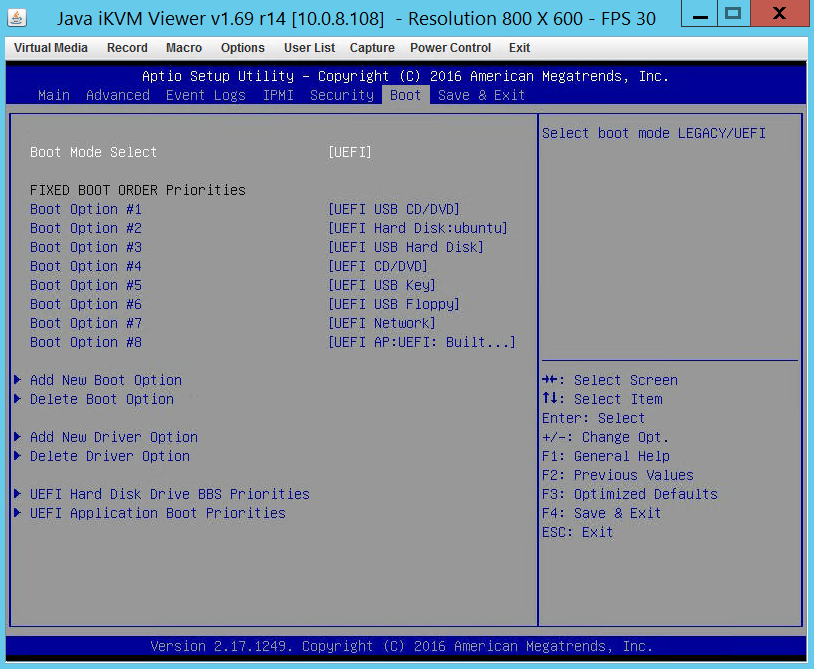
Task: Click the arrow beside Add New Driver Option
Action: (x=18, y=437)
